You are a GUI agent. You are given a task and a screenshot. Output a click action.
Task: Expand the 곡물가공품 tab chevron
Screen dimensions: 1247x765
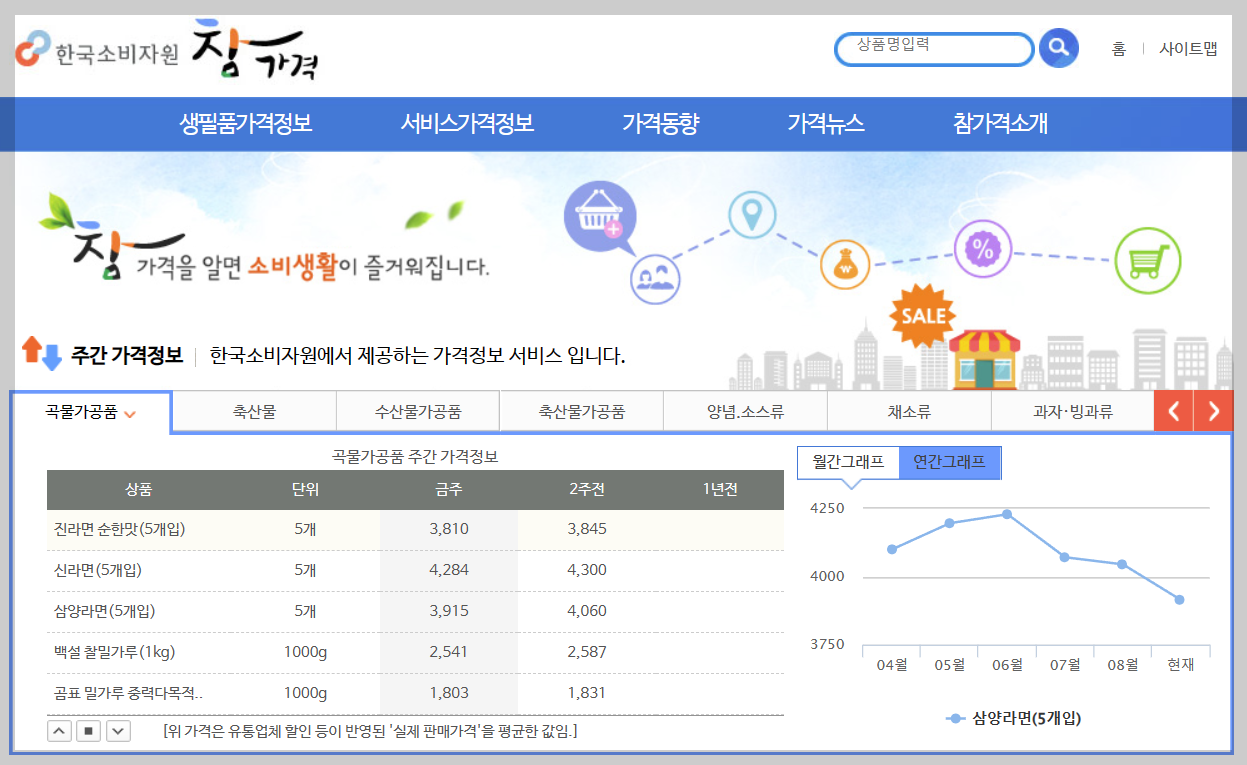coord(130,414)
